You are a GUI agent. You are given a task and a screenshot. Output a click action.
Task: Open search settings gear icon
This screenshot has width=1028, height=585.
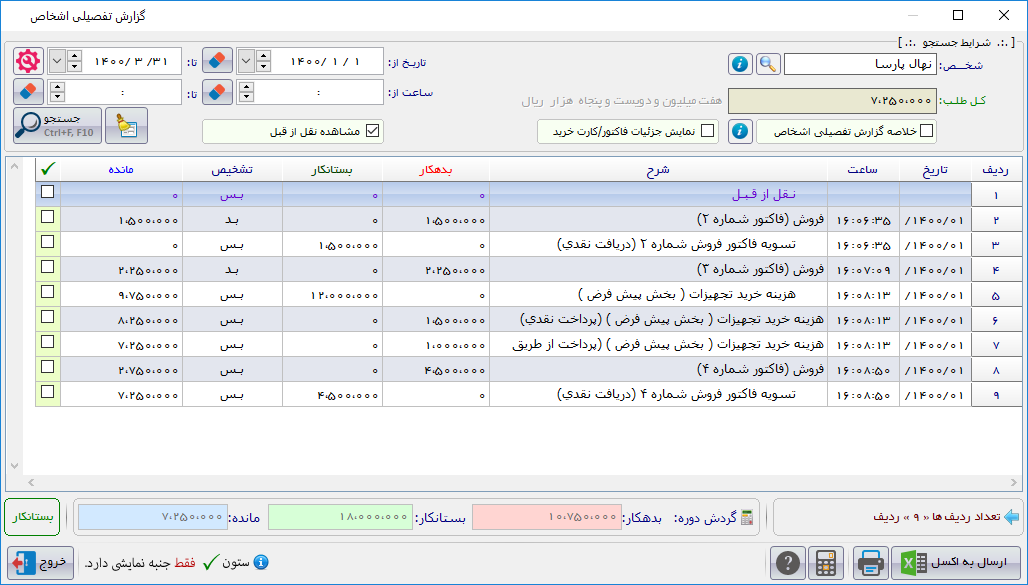click(28, 62)
